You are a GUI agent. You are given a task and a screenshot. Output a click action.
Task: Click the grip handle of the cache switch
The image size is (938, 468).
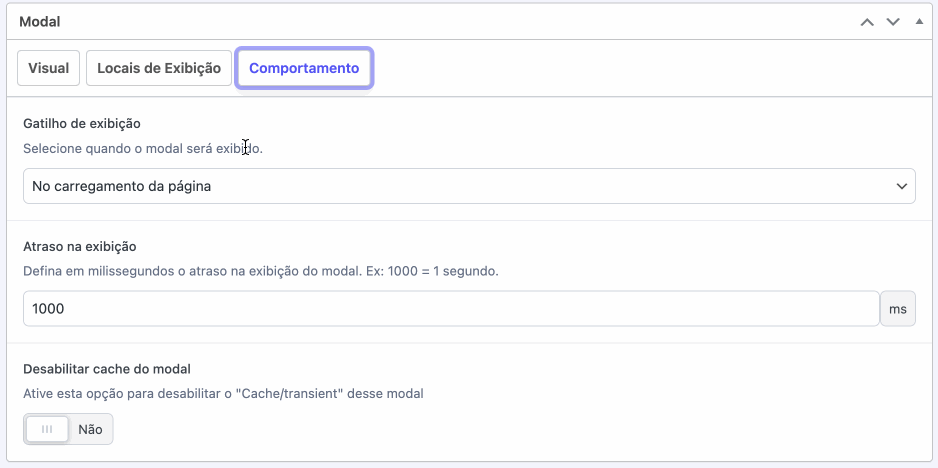click(47, 429)
